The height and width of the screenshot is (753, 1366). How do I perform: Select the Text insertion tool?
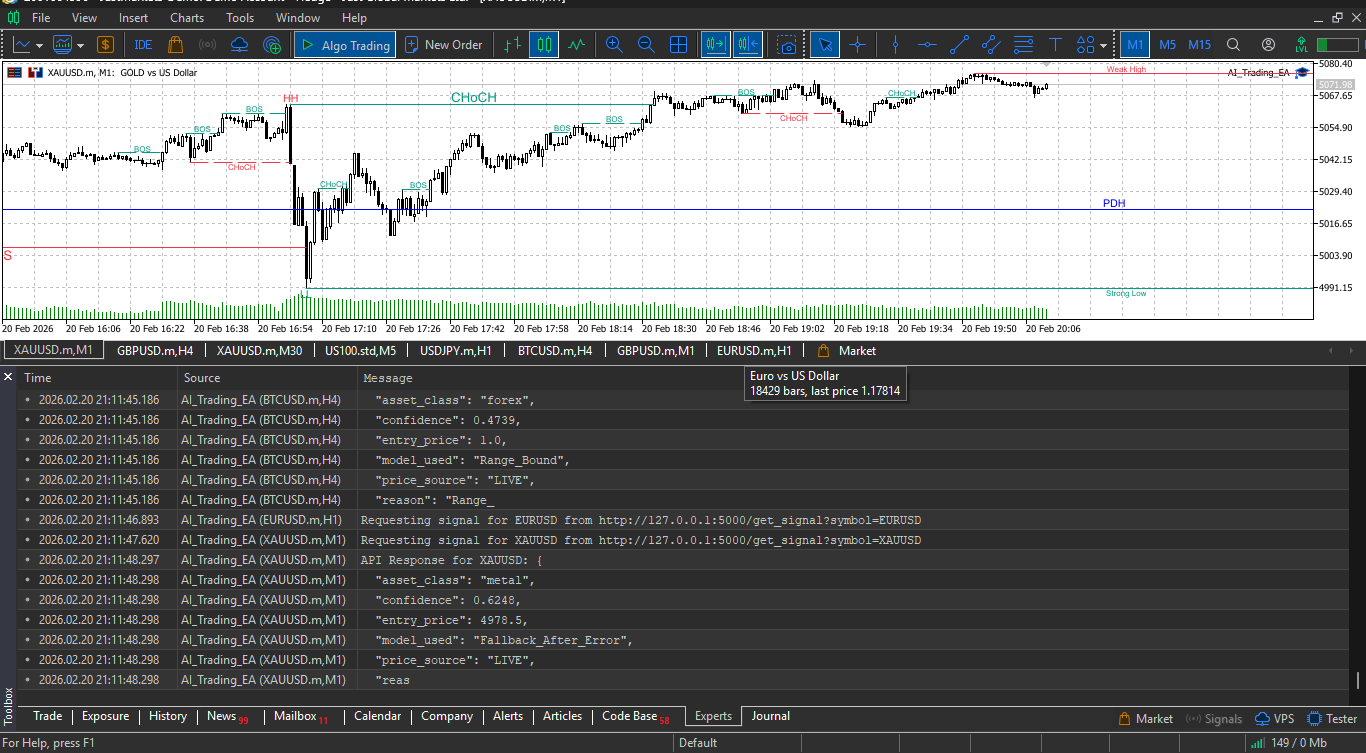[1055, 44]
